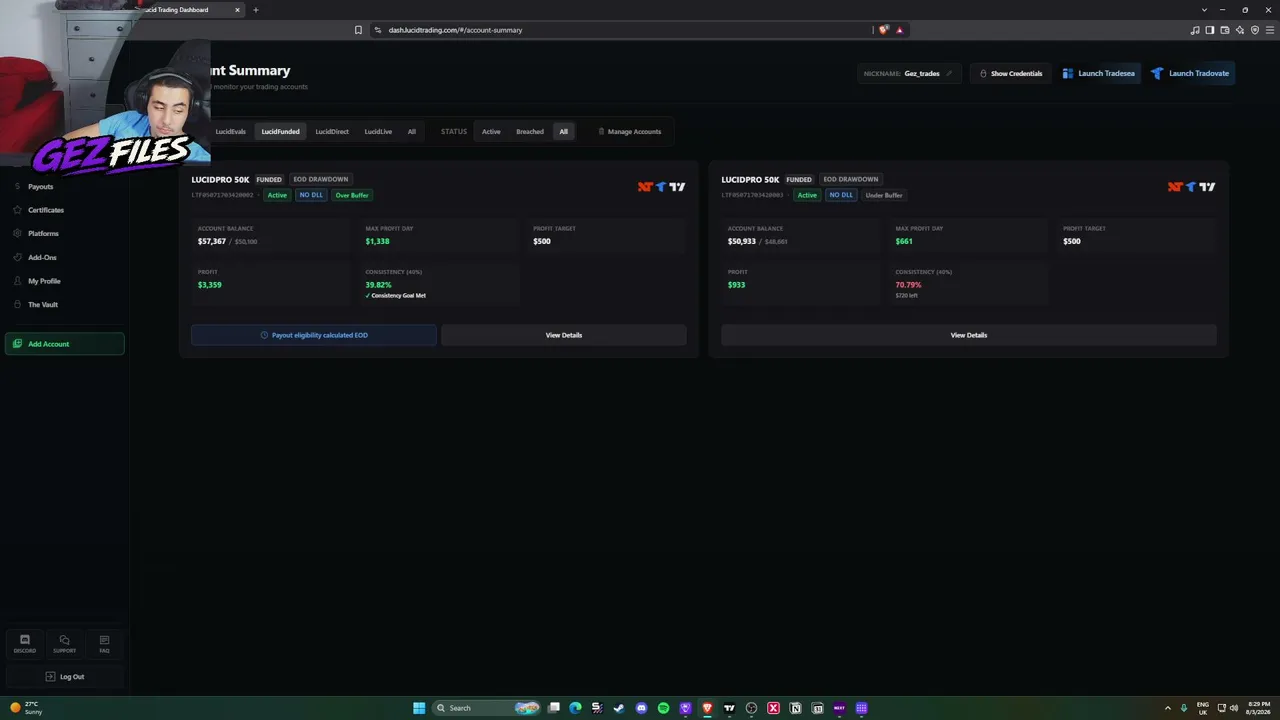Open the Leo AI sparkle icon
Image resolution: width=1280 pixels, height=720 pixels.
tap(1240, 30)
